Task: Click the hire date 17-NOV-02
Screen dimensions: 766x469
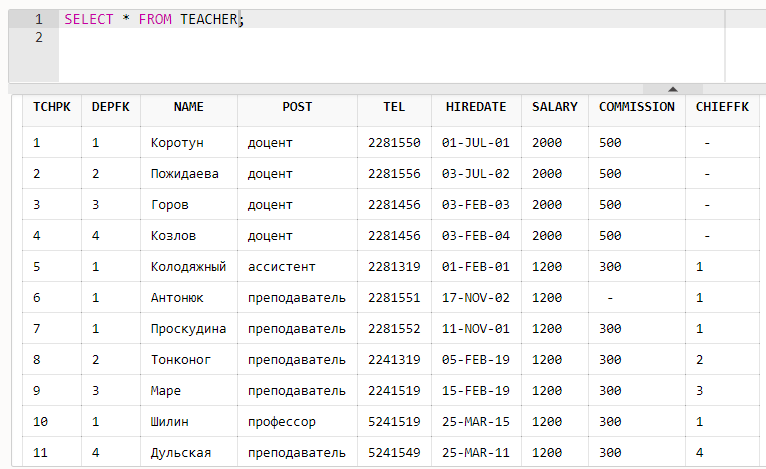Action: coord(476,298)
